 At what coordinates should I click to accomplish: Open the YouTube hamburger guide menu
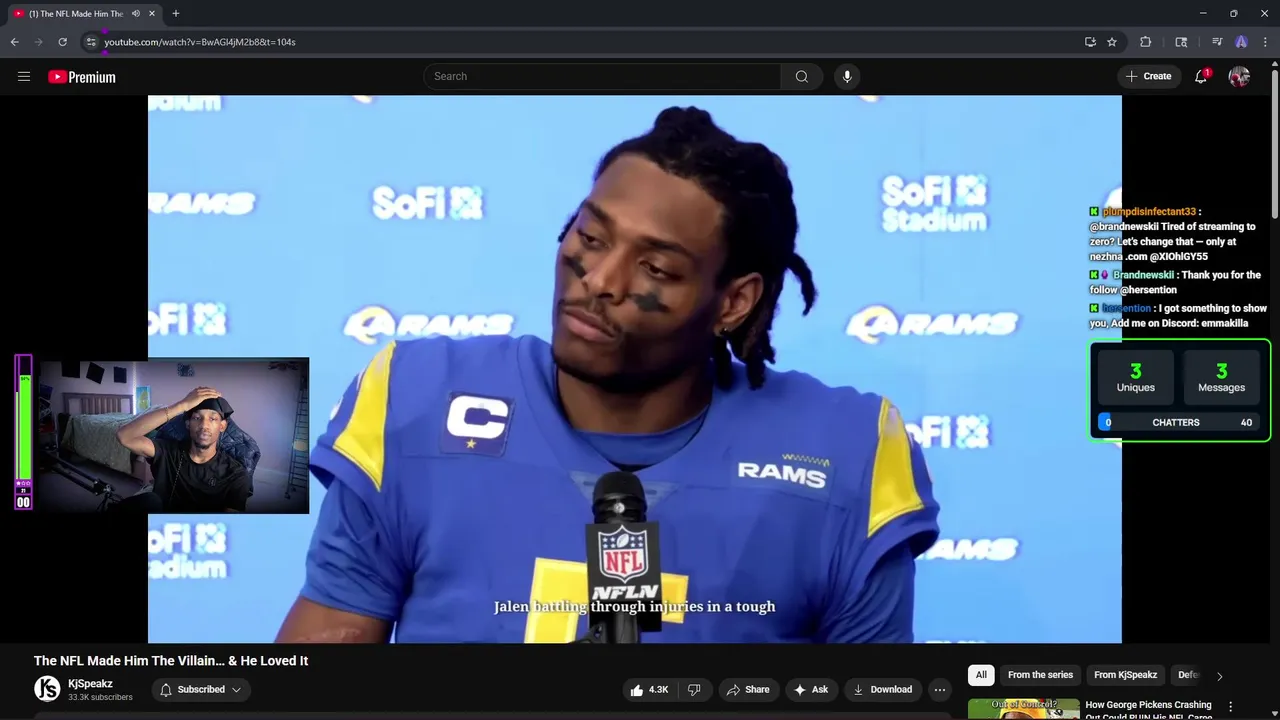pyautogui.click(x=24, y=77)
